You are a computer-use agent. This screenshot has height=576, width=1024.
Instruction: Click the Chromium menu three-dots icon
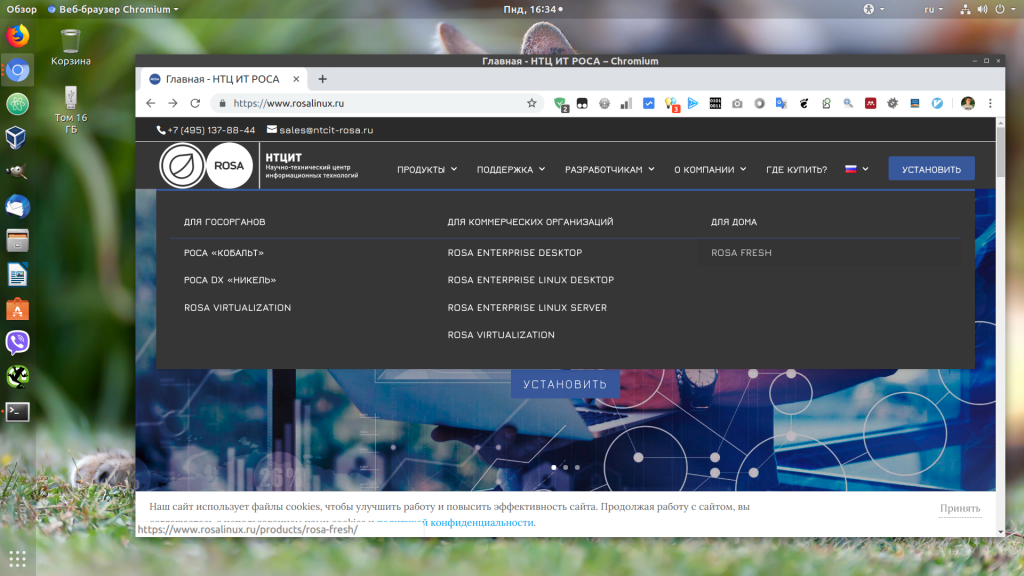(x=990, y=103)
